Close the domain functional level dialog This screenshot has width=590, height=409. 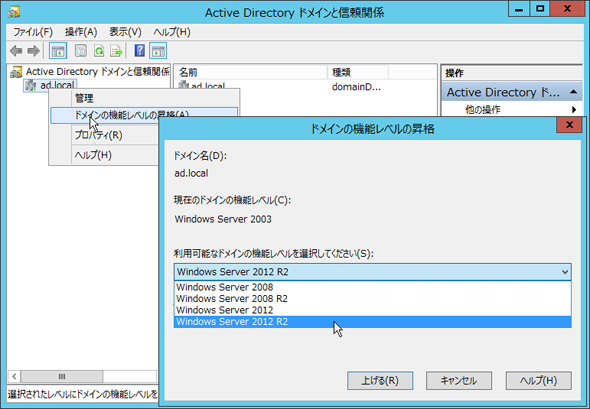coord(569,125)
